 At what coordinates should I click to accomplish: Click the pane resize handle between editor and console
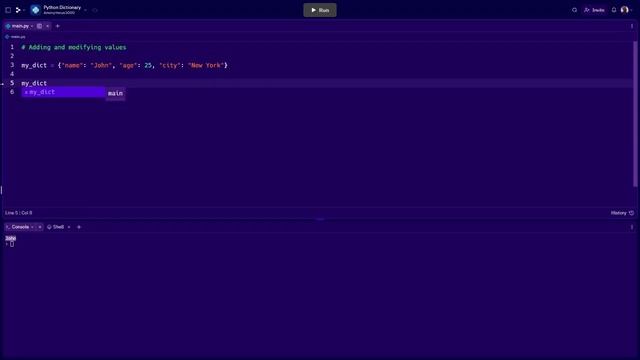point(320,219)
